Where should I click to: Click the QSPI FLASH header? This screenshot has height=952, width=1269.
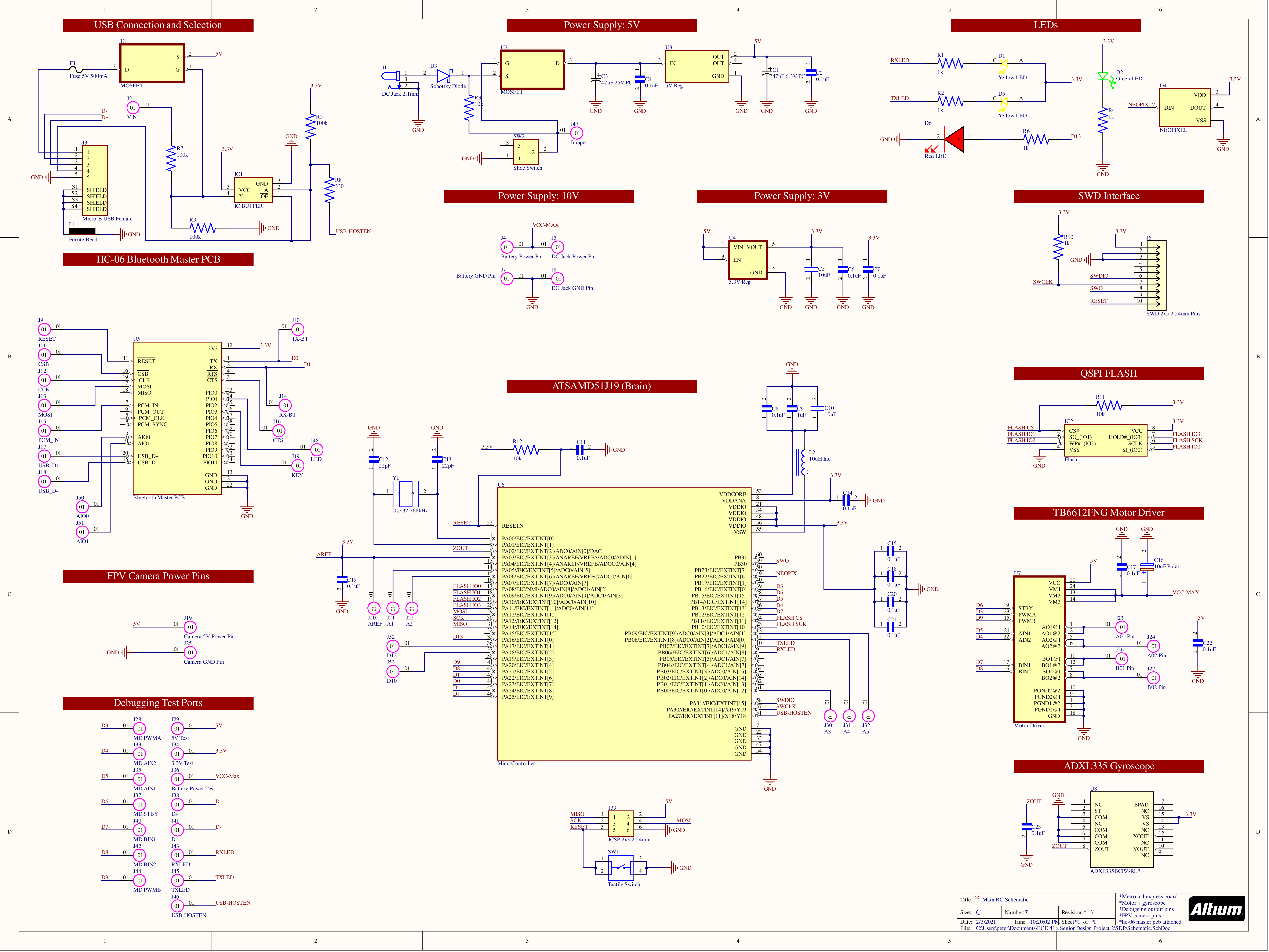[x=1109, y=374]
